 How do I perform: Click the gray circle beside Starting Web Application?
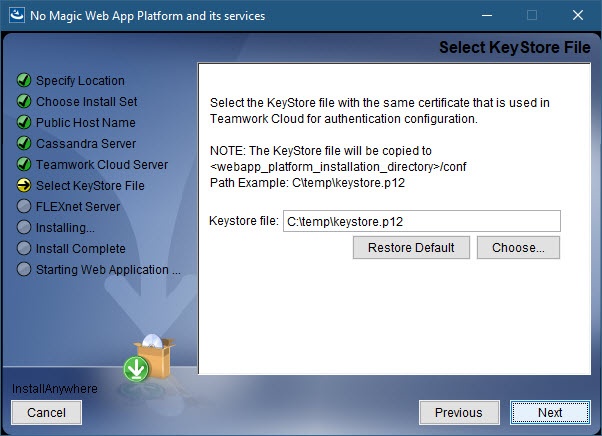click(24, 269)
